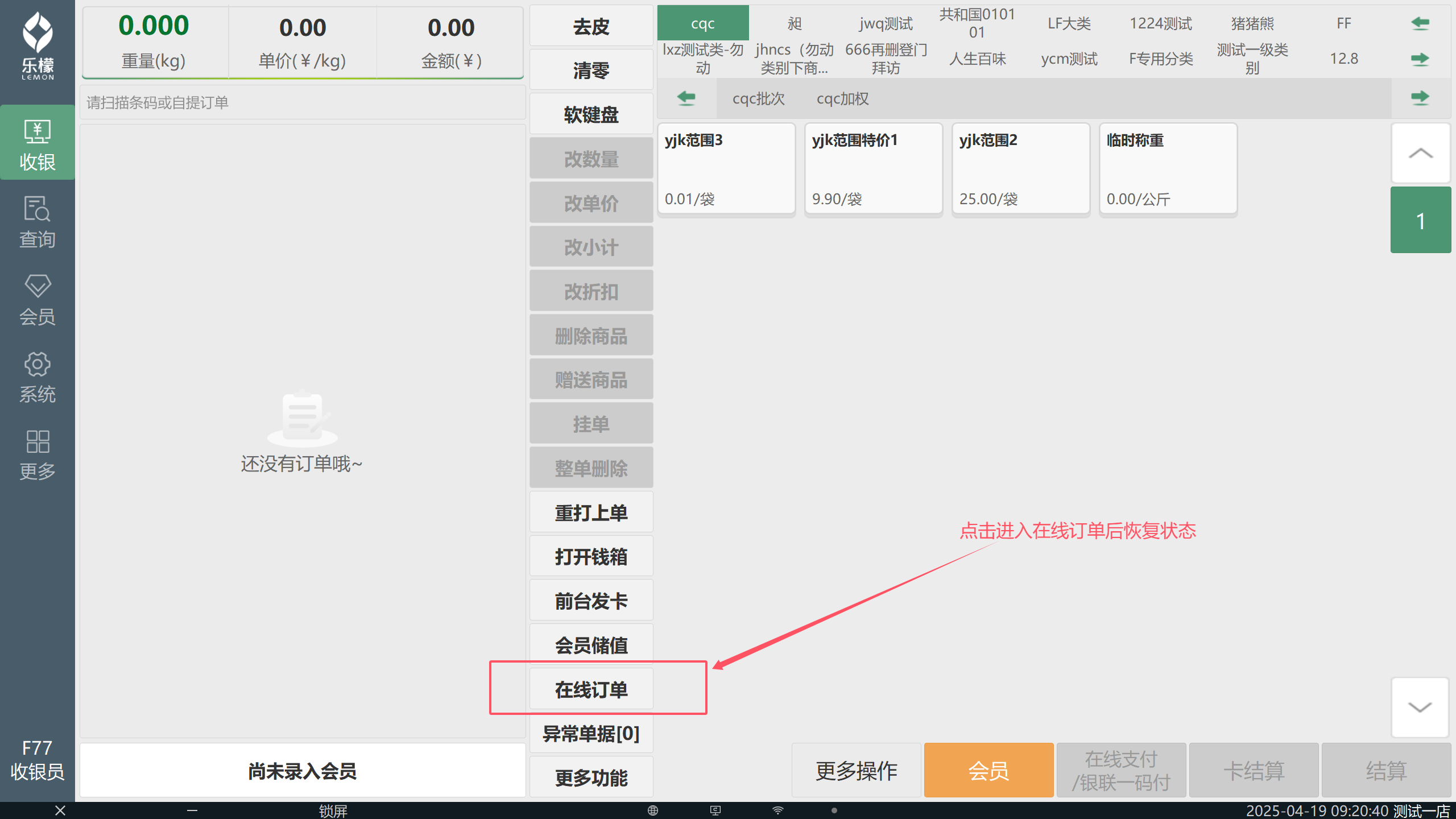This screenshot has width=1456, height=819.
Task: Open the 更多功能 more functions button
Action: tap(591, 777)
